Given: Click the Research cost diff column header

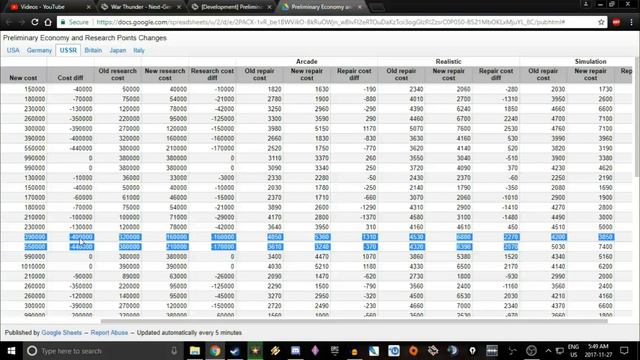Looking at the screenshot, I should click(x=212, y=74).
